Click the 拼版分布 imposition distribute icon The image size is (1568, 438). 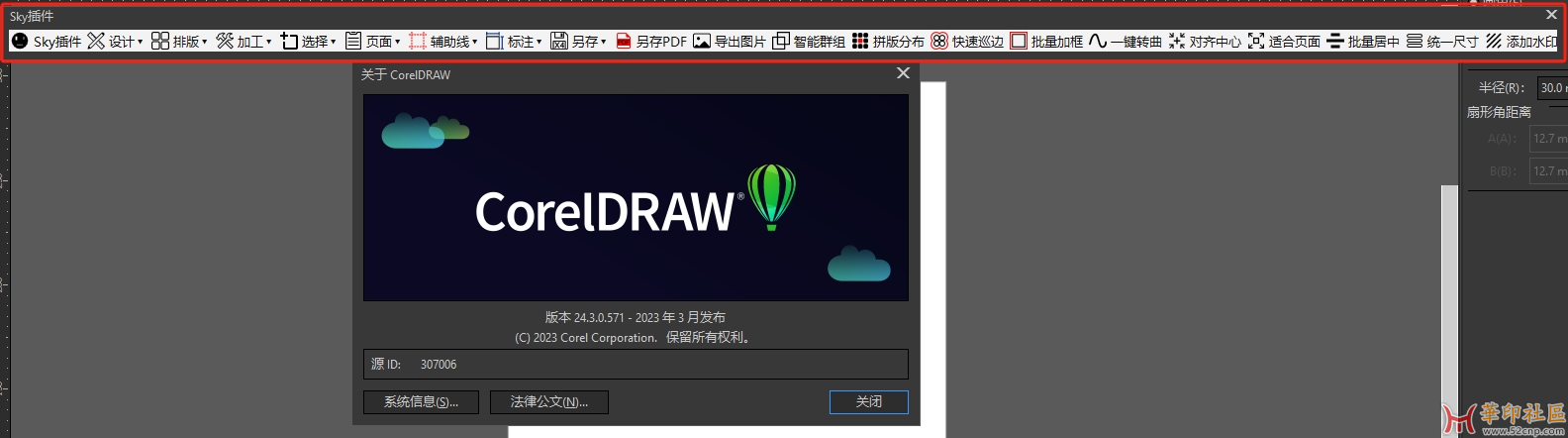860,41
